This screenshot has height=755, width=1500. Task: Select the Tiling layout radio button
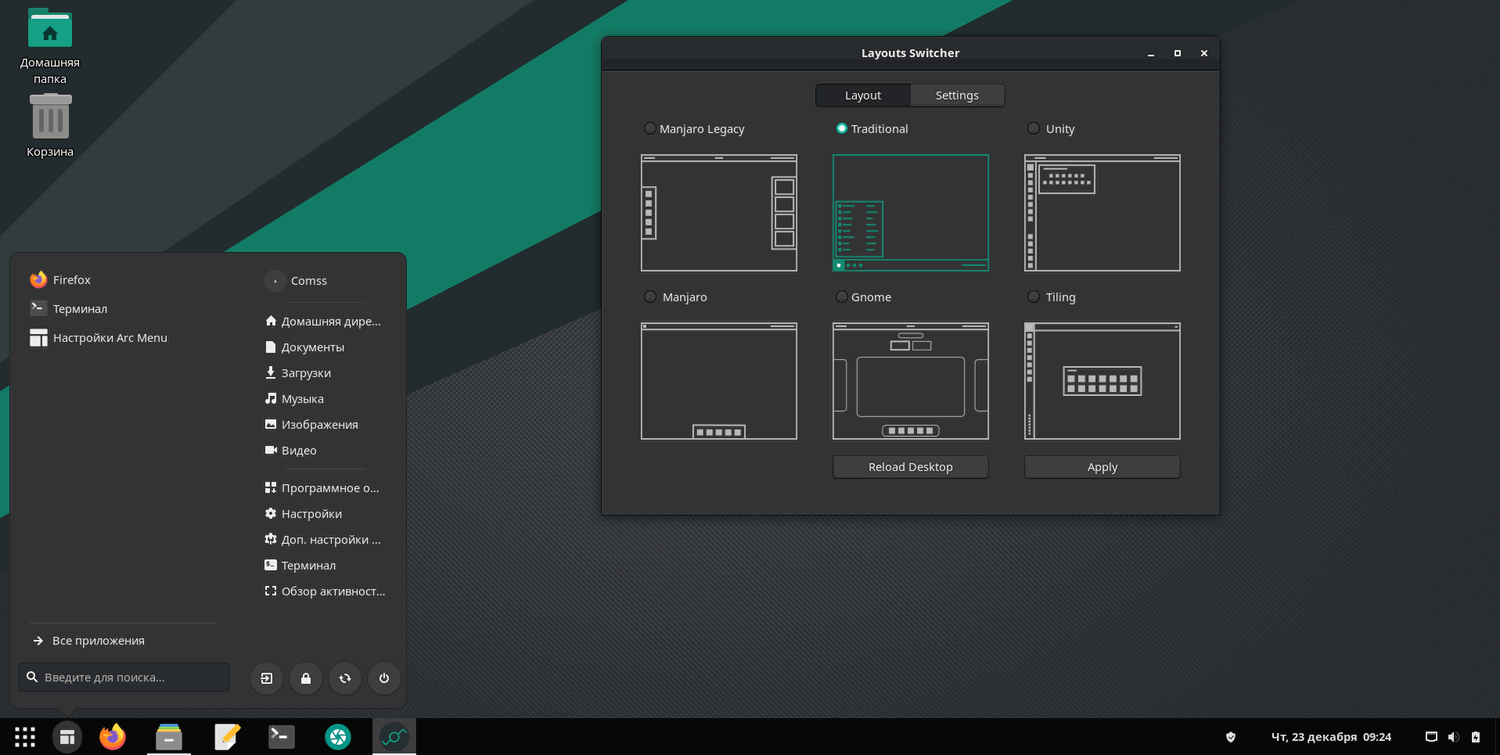click(1034, 297)
